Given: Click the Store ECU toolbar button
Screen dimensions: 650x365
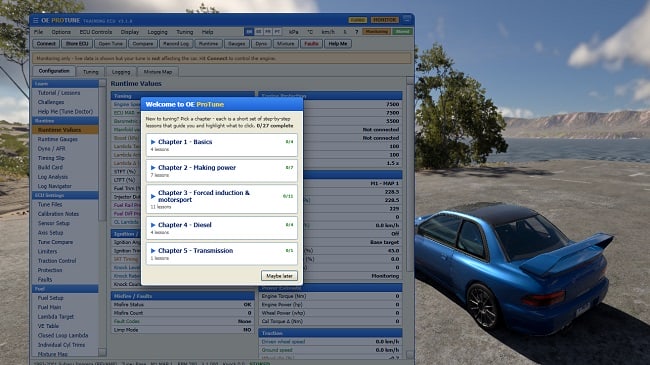Looking at the screenshot, I should [77, 44].
